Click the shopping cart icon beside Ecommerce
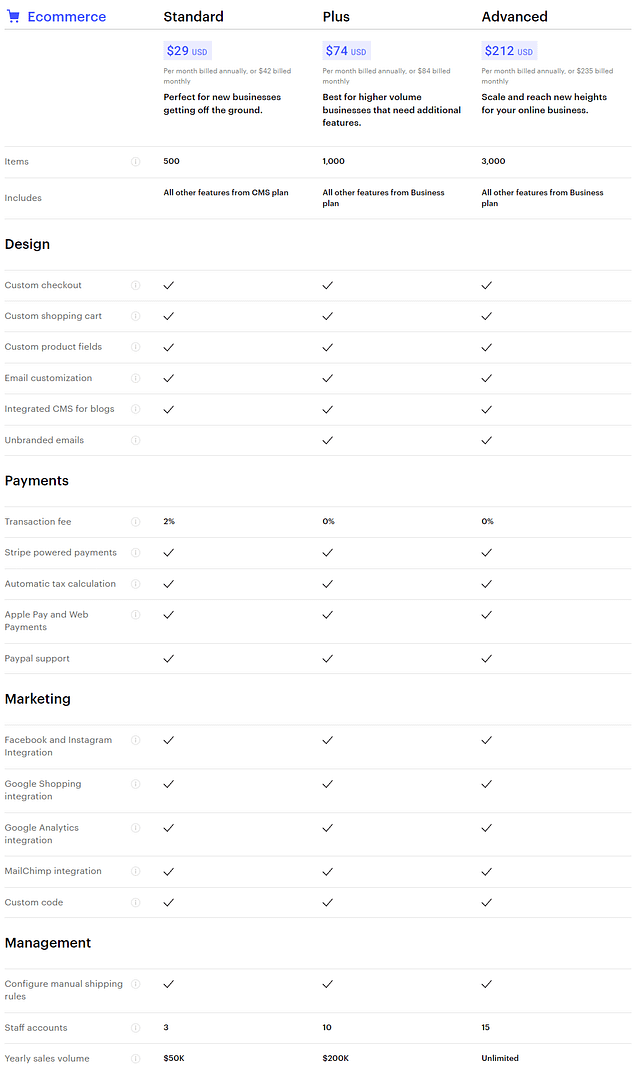This screenshot has height=1079, width=636. click(x=12, y=16)
